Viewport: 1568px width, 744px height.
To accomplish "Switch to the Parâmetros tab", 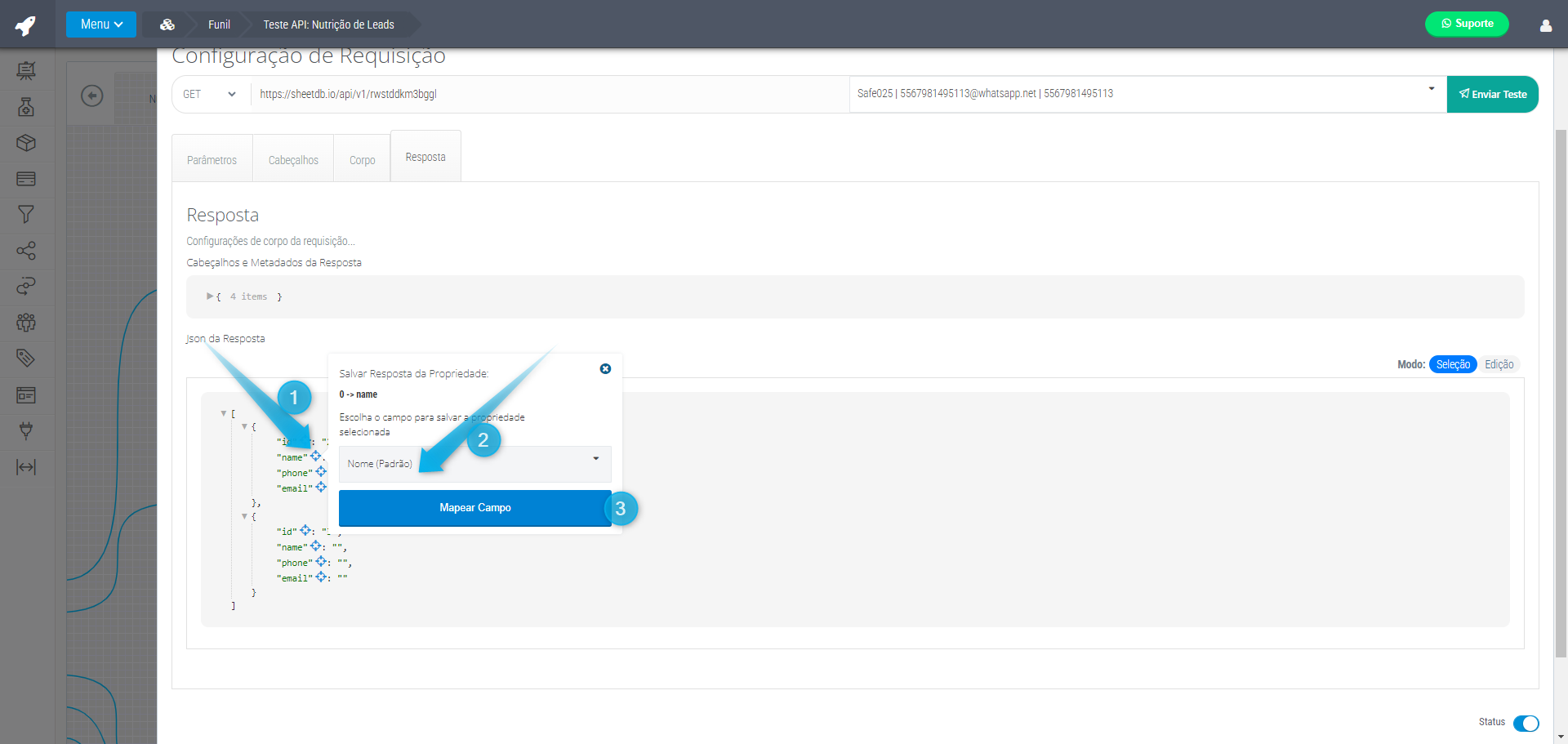I will pyautogui.click(x=212, y=160).
